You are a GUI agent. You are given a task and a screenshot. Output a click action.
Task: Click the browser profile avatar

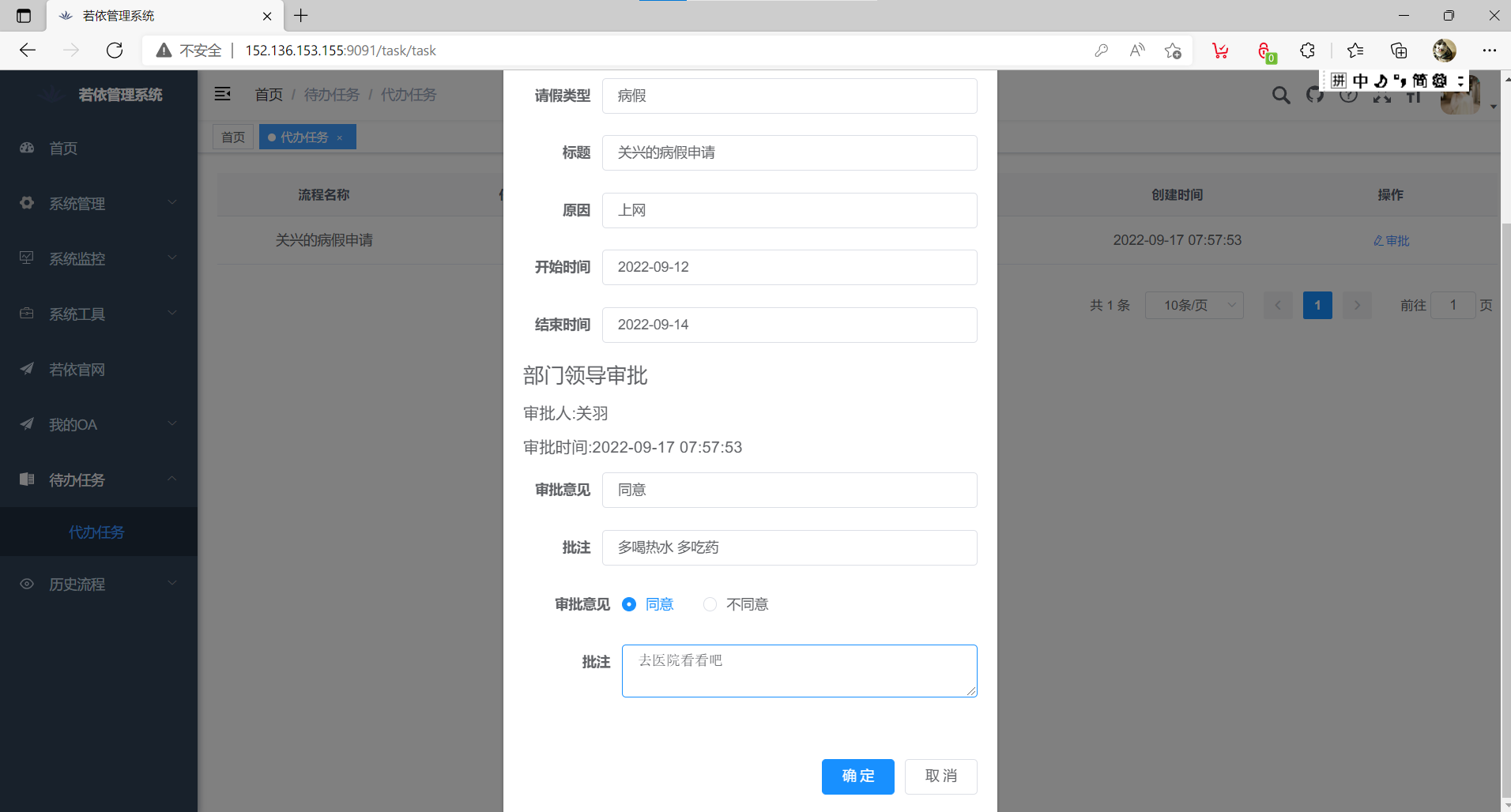(x=1444, y=51)
